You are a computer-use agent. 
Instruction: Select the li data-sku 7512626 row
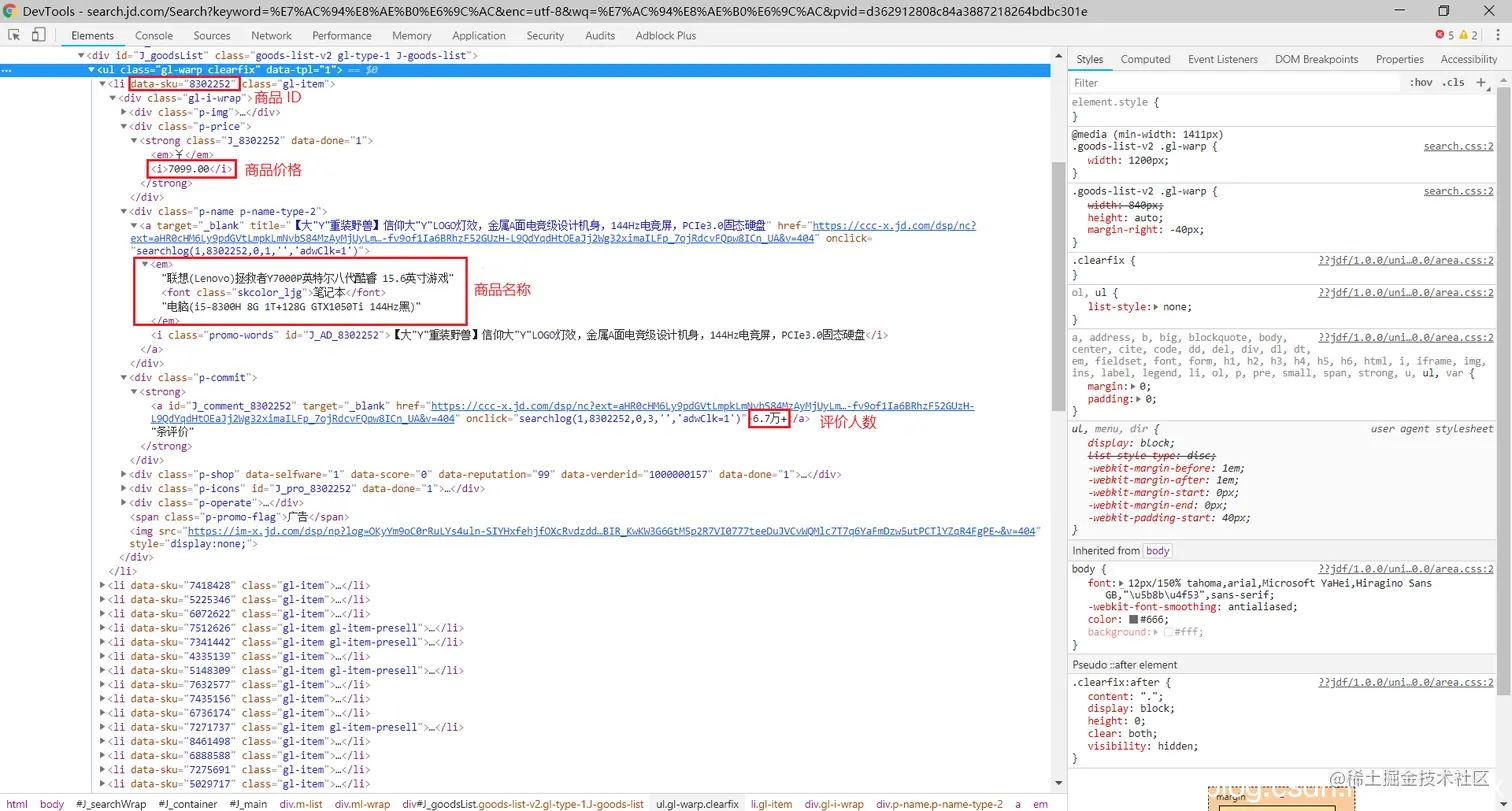[285, 628]
